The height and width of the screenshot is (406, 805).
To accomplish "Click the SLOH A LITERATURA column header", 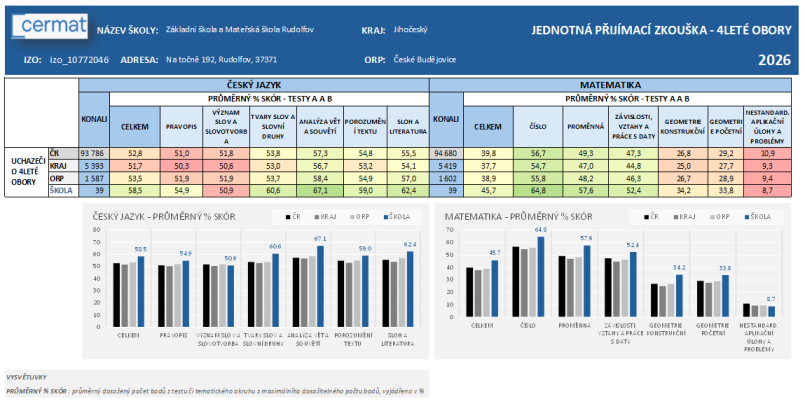I will pyautogui.click(x=408, y=127).
